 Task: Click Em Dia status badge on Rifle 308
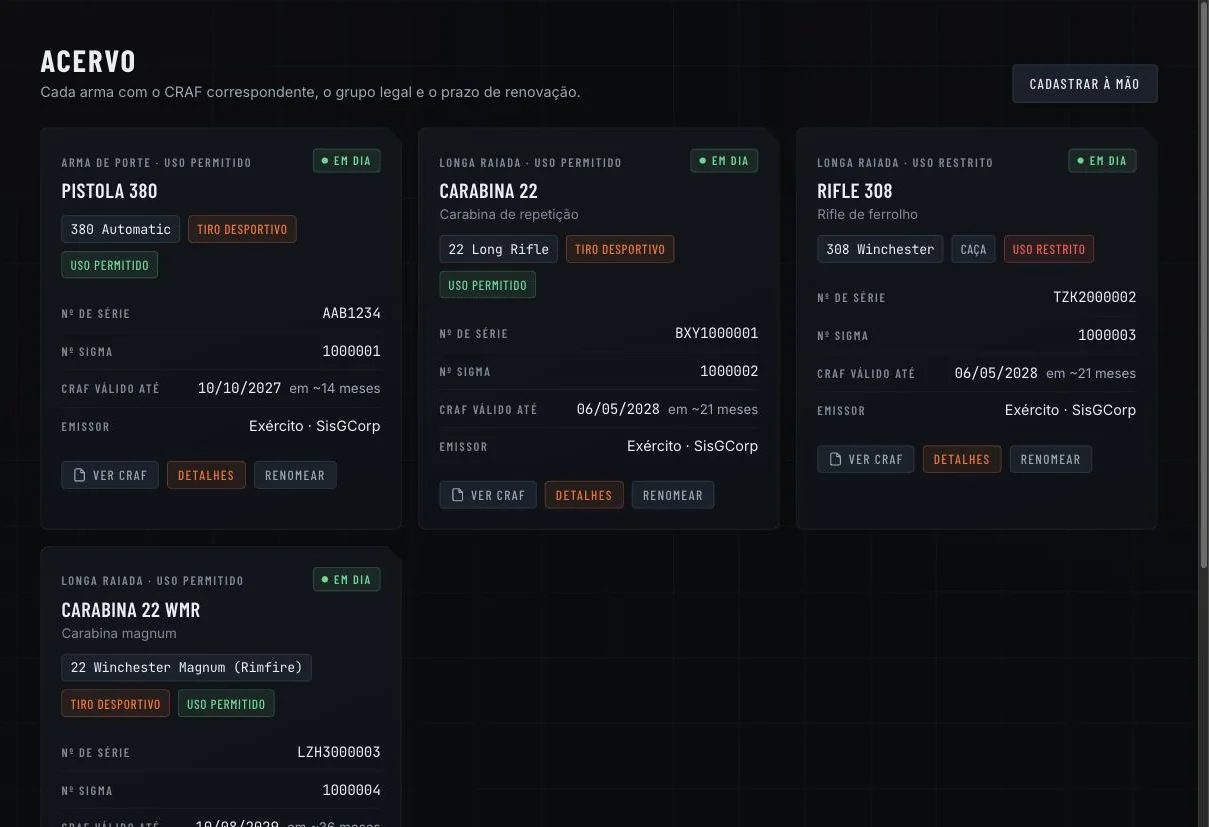1102,160
